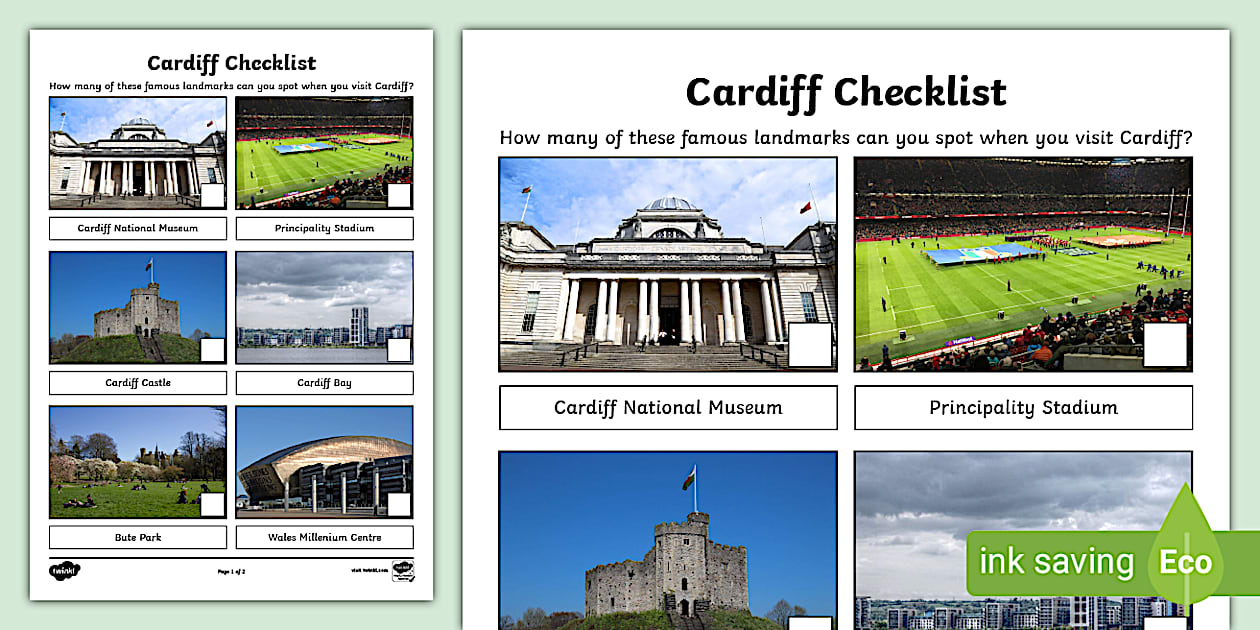The height and width of the screenshot is (630, 1260).
Task: Tick the small page Cardiff Castle checkbox
Action: (212, 350)
